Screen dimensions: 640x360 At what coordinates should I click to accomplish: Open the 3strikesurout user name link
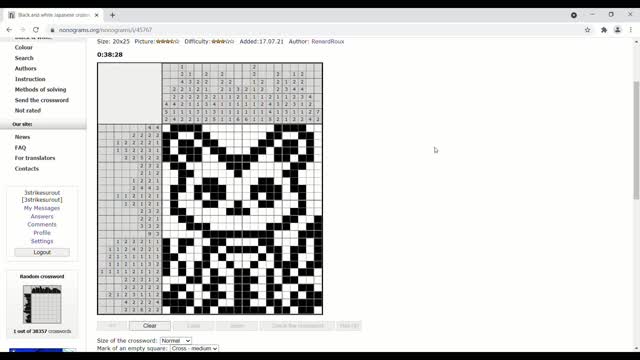pos(42,193)
